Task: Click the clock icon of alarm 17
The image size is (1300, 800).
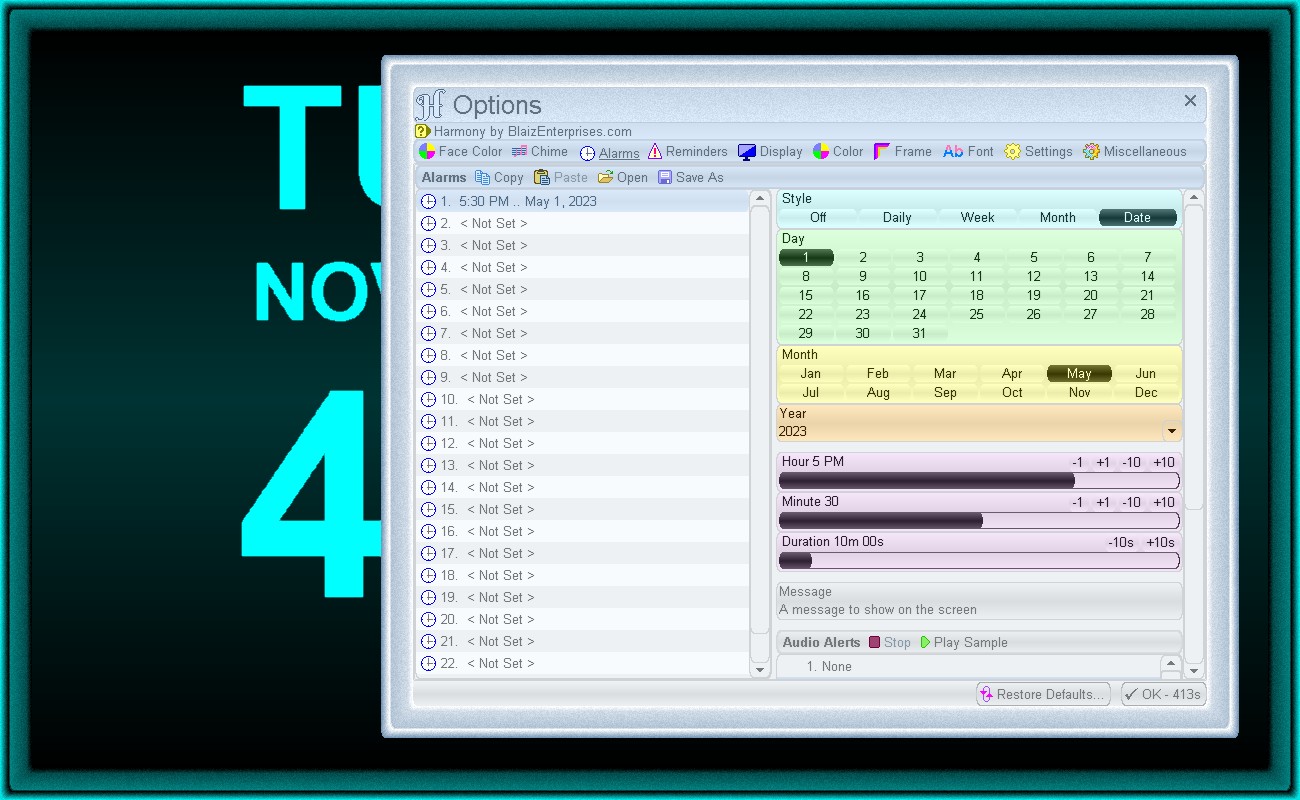Action: coord(428,553)
